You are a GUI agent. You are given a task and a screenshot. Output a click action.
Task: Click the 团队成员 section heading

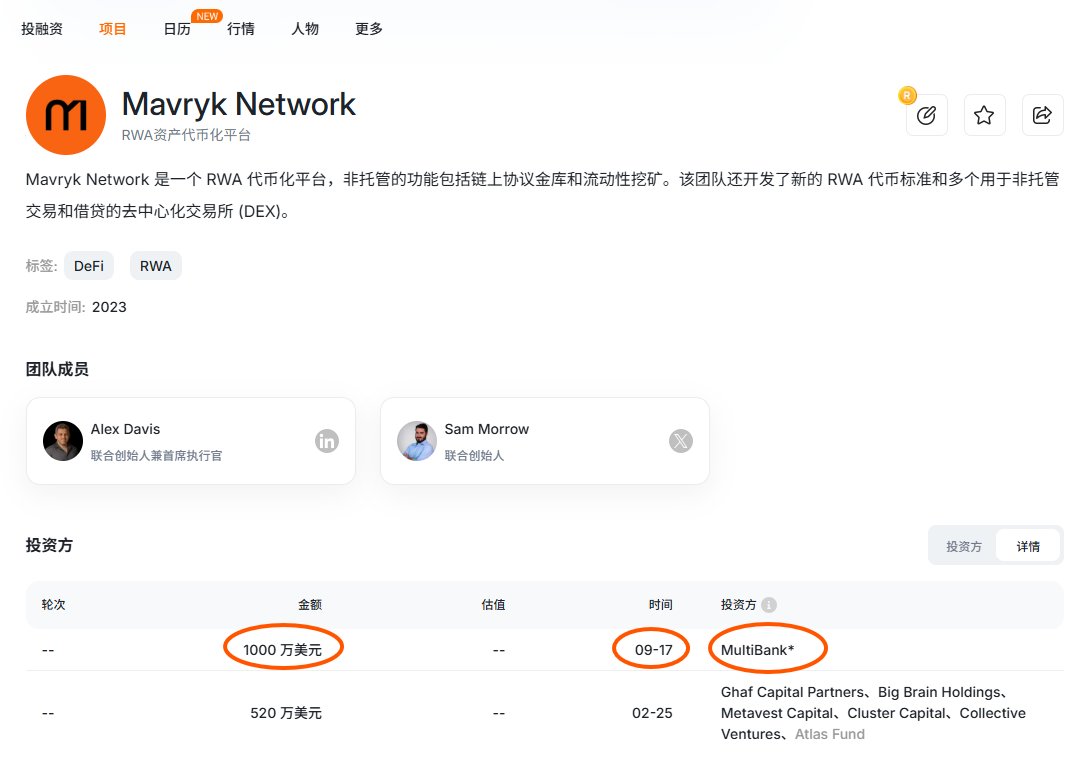pos(57,370)
